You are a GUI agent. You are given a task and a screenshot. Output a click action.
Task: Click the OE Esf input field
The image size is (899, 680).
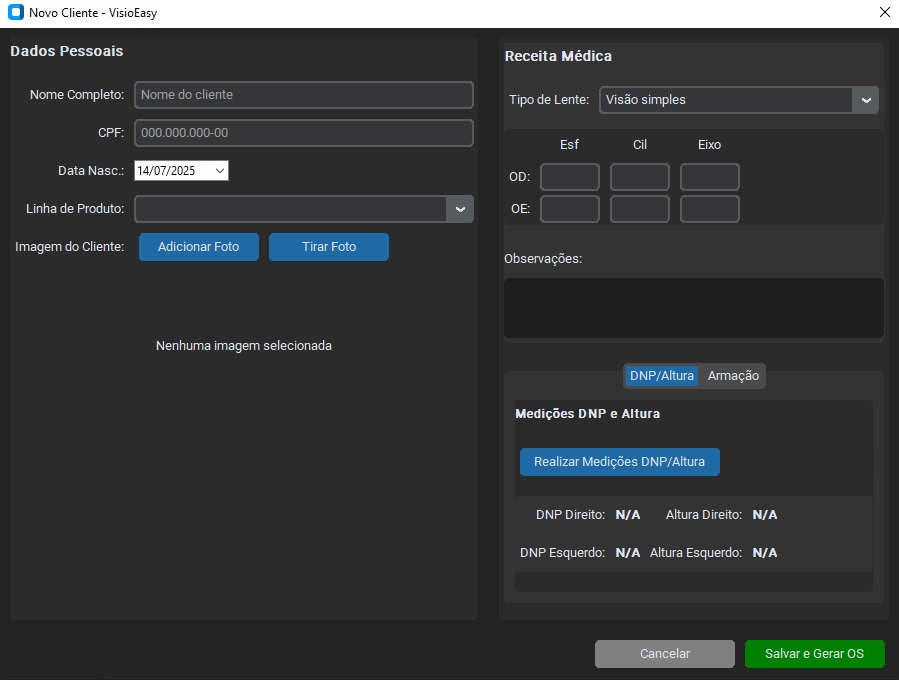pyautogui.click(x=570, y=209)
